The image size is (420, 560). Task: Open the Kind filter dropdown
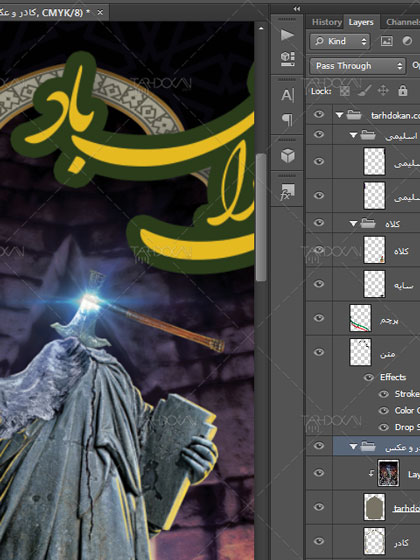[x=340, y=41]
